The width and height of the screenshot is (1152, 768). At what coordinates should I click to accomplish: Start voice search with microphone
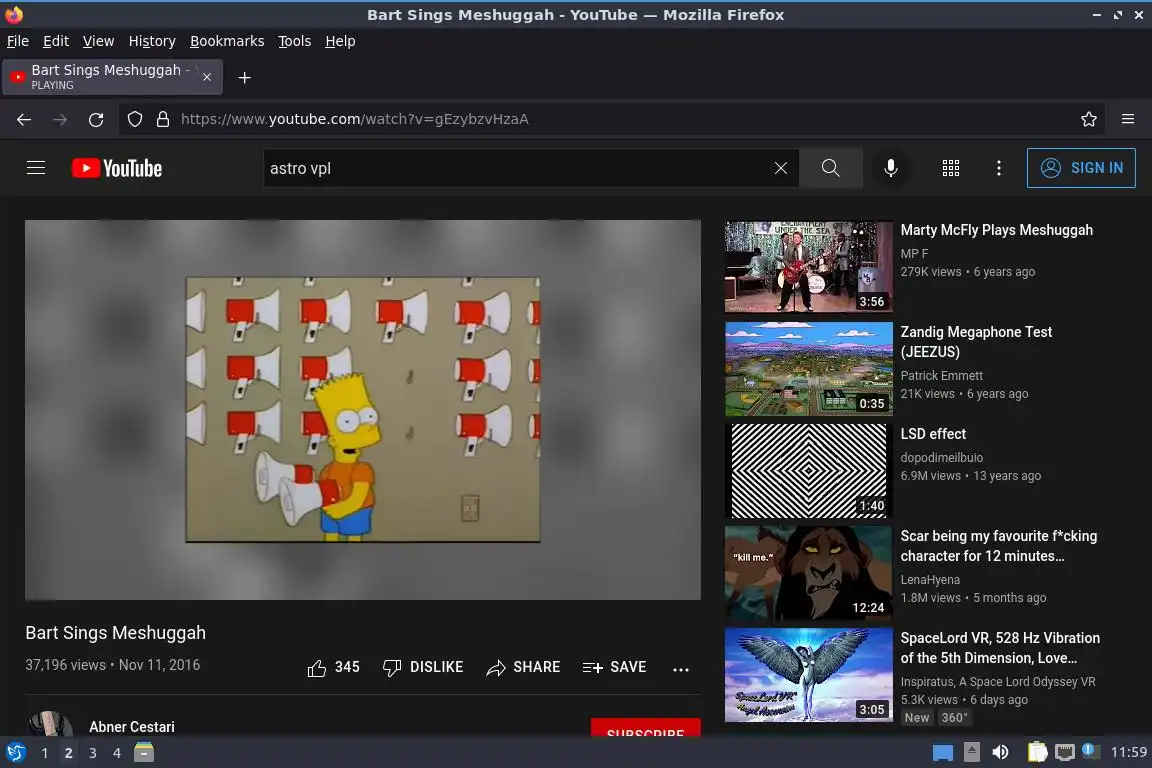[x=890, y=168]
